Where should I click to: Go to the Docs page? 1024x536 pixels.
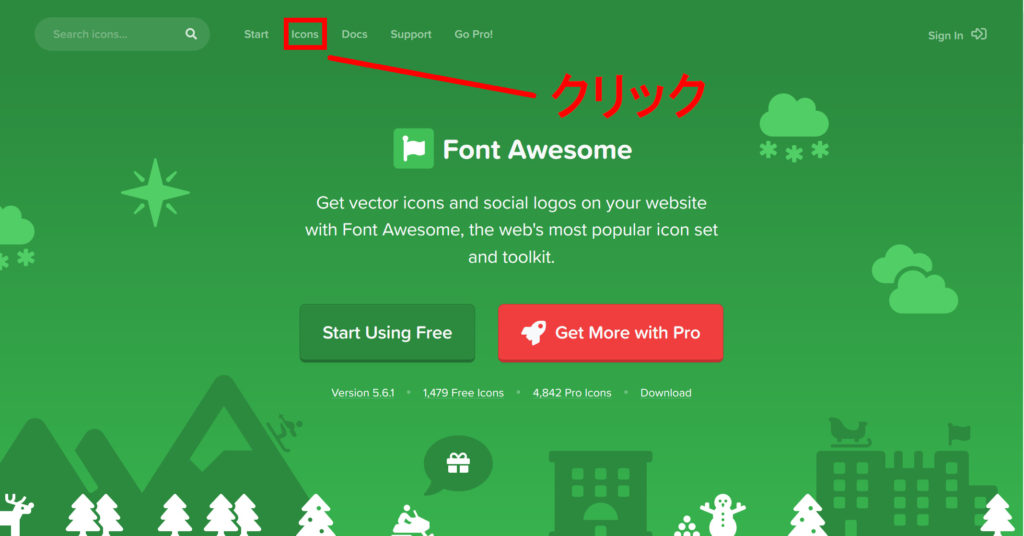pos(355,34)
